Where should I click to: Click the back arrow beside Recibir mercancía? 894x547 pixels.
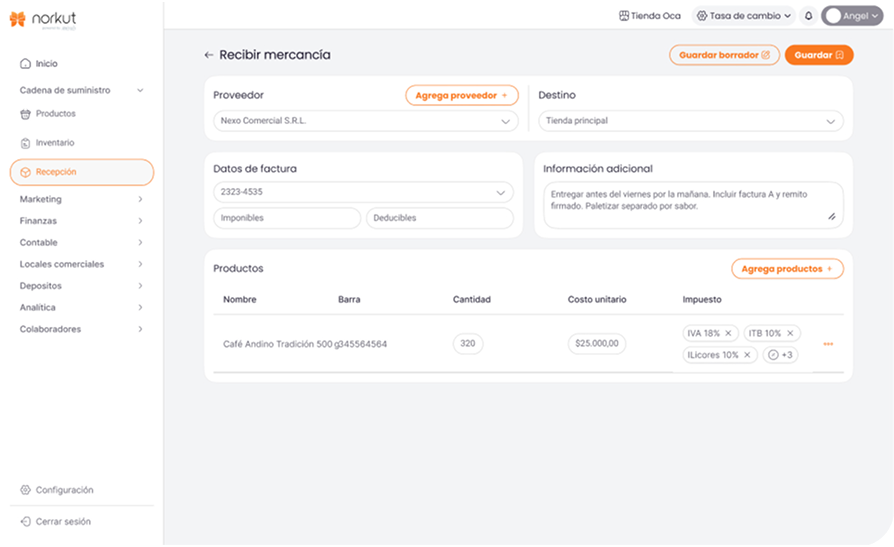208,55
